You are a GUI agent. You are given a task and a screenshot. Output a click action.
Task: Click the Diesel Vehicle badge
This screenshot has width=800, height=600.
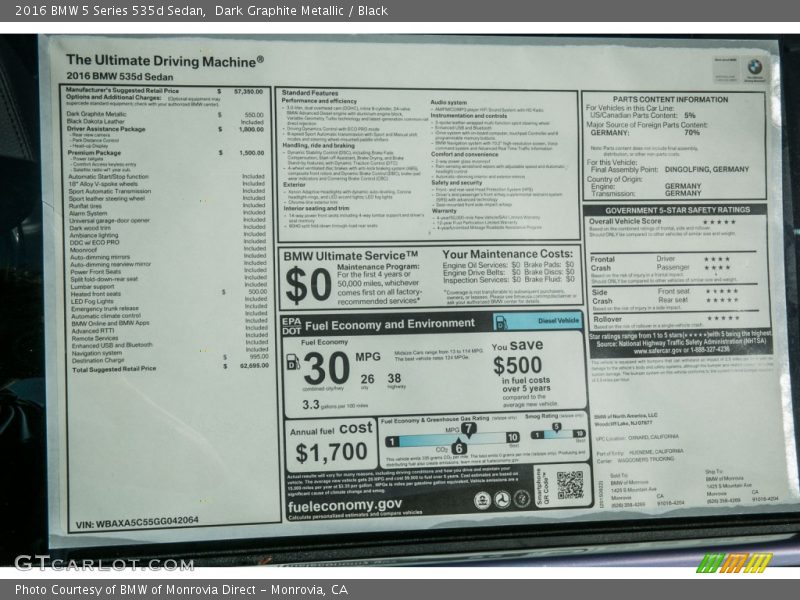click(555, 320)
